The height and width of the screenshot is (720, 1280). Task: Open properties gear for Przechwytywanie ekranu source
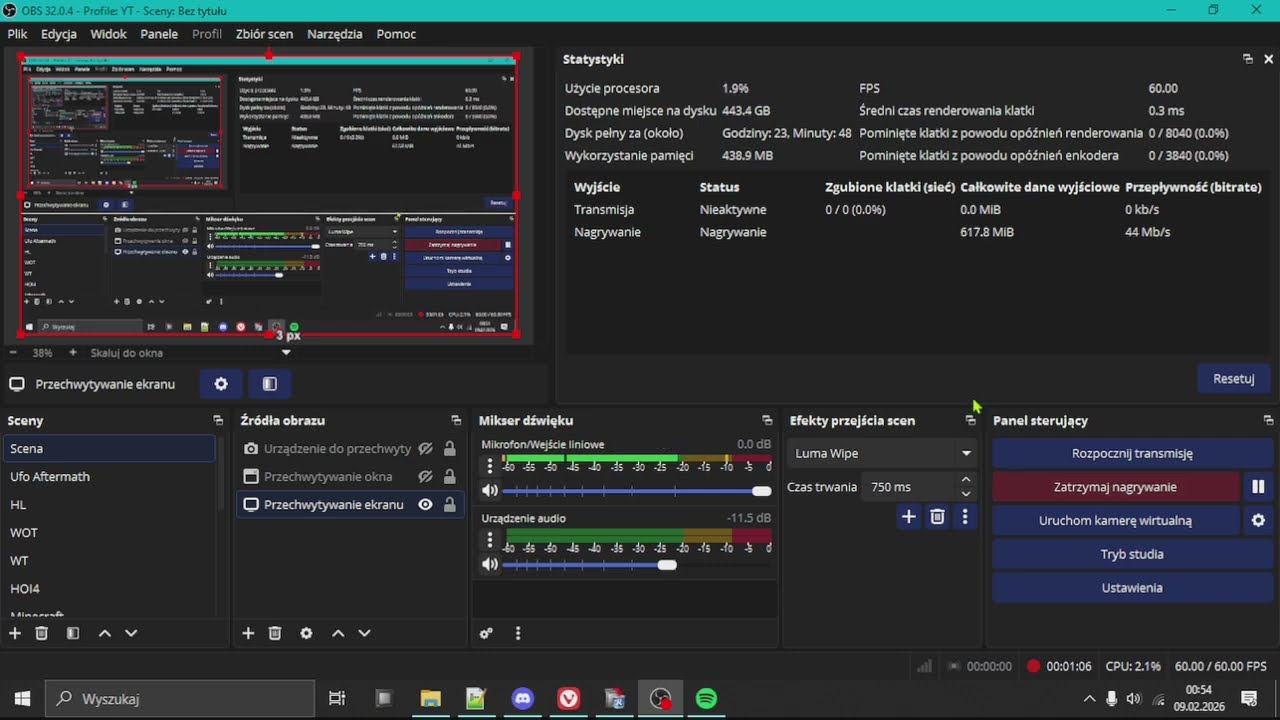pos(221,384)
